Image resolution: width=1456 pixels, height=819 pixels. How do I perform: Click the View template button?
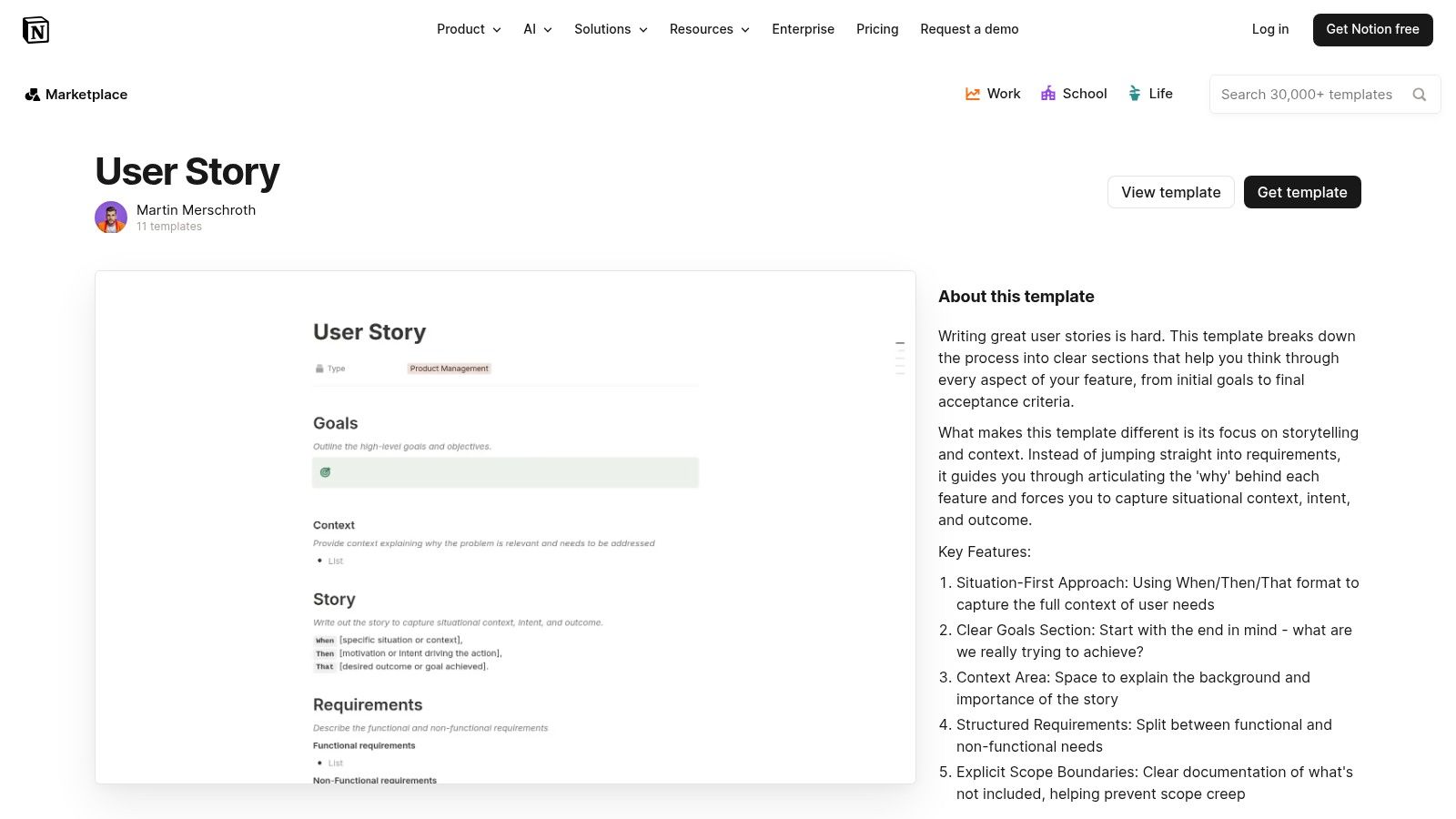(1170, 192)
